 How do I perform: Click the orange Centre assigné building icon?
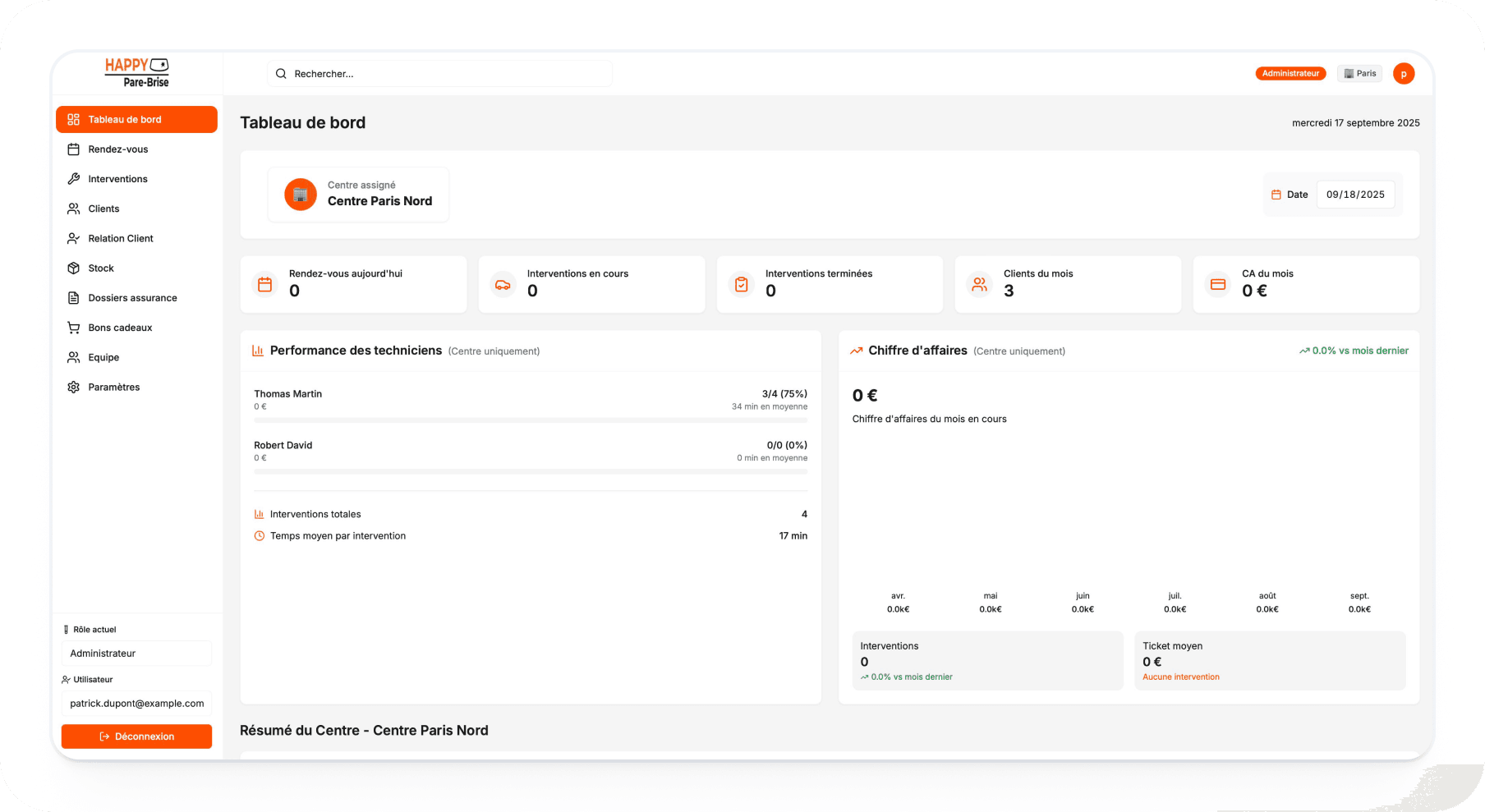pyautogui.click(x=301, y=195)
